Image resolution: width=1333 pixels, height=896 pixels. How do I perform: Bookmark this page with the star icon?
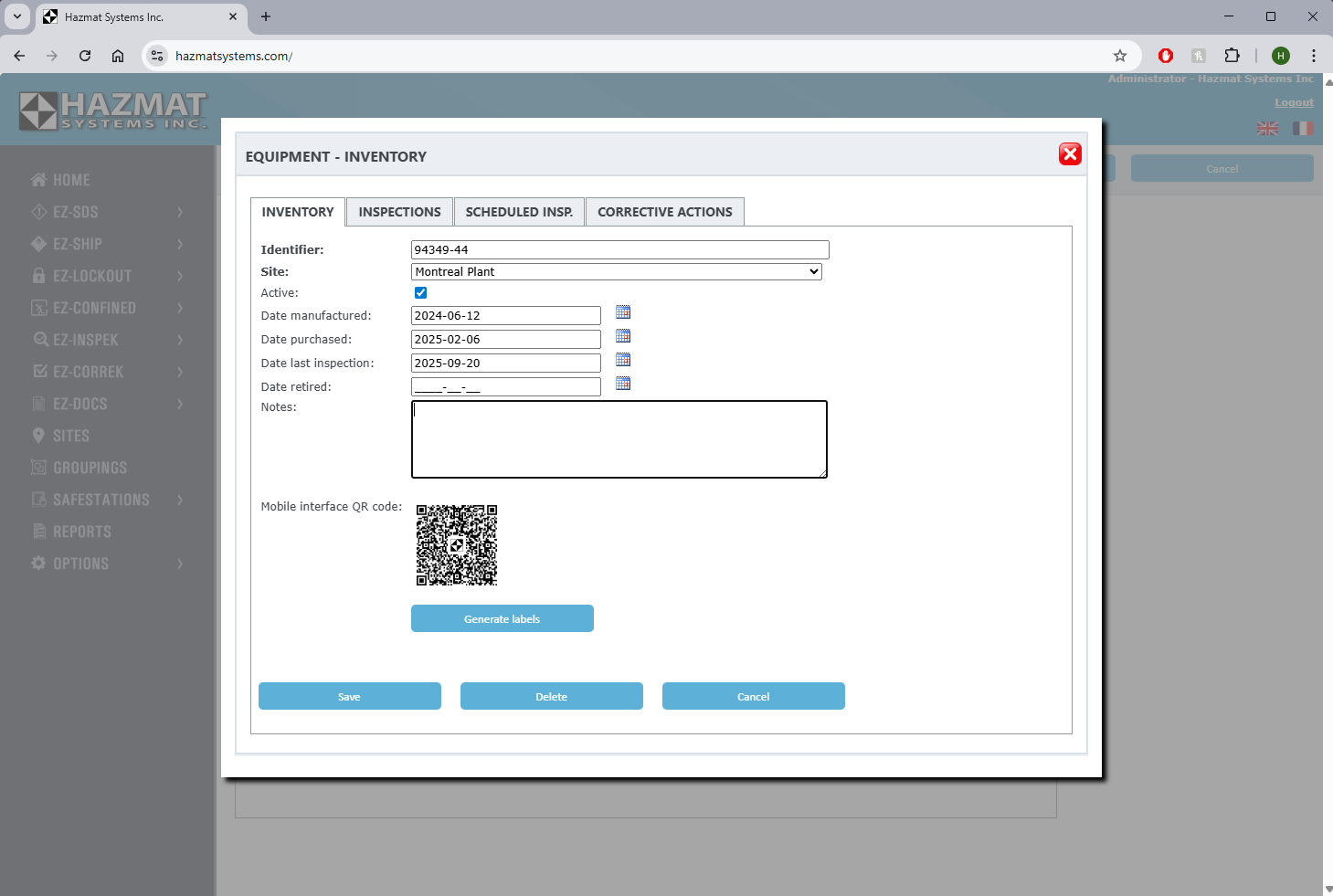tap(1120, 56)
